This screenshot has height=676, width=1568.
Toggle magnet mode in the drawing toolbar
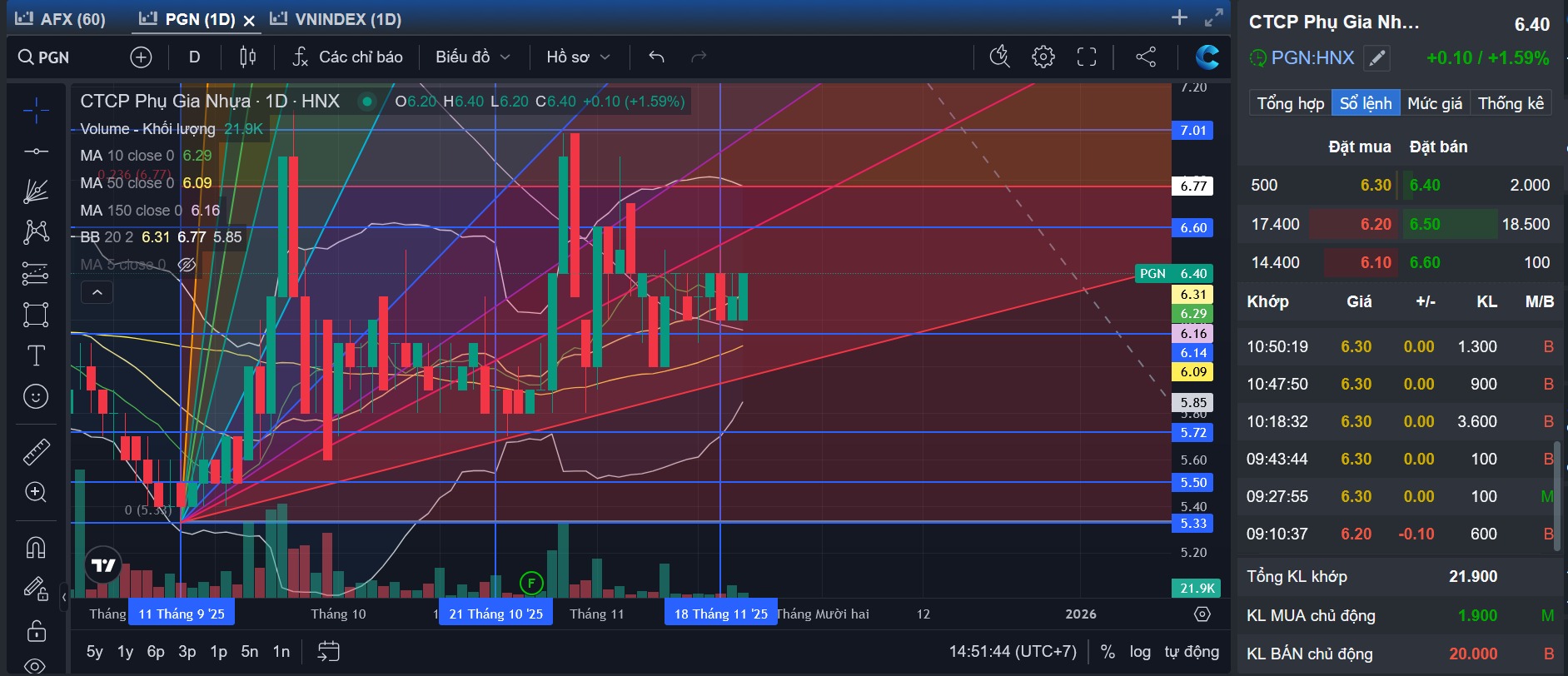(x=36, y=547)
